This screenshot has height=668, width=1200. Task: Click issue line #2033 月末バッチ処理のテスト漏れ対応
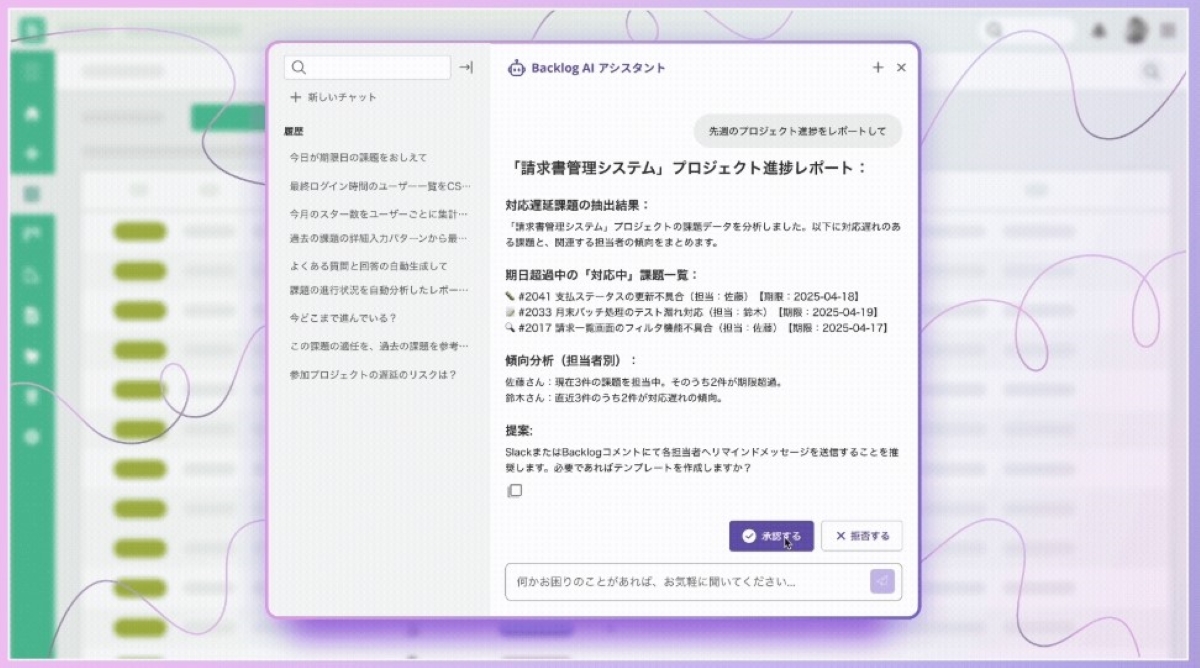tap(693, 312)
